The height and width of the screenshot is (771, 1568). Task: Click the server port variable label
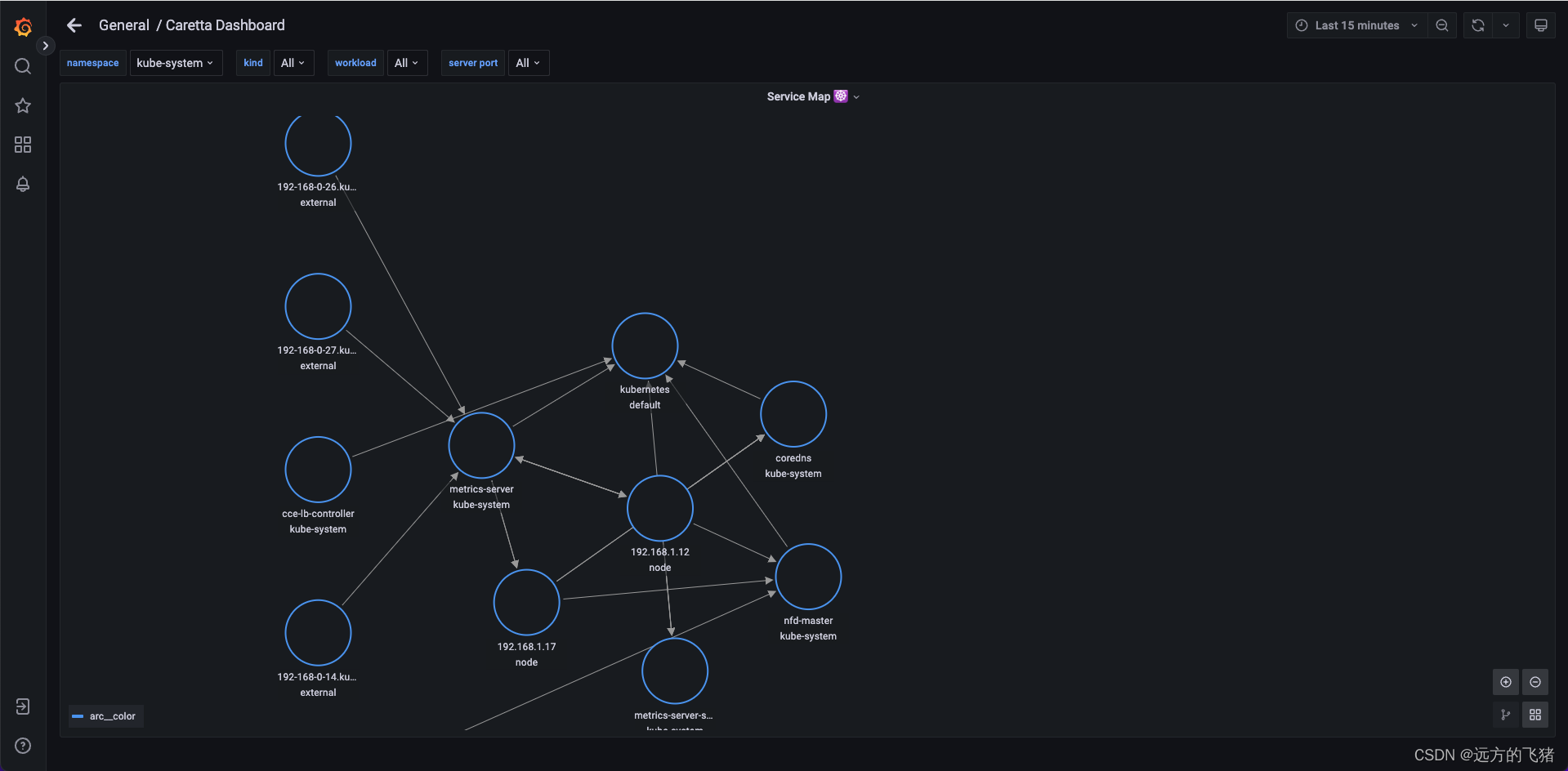[473, 63]
